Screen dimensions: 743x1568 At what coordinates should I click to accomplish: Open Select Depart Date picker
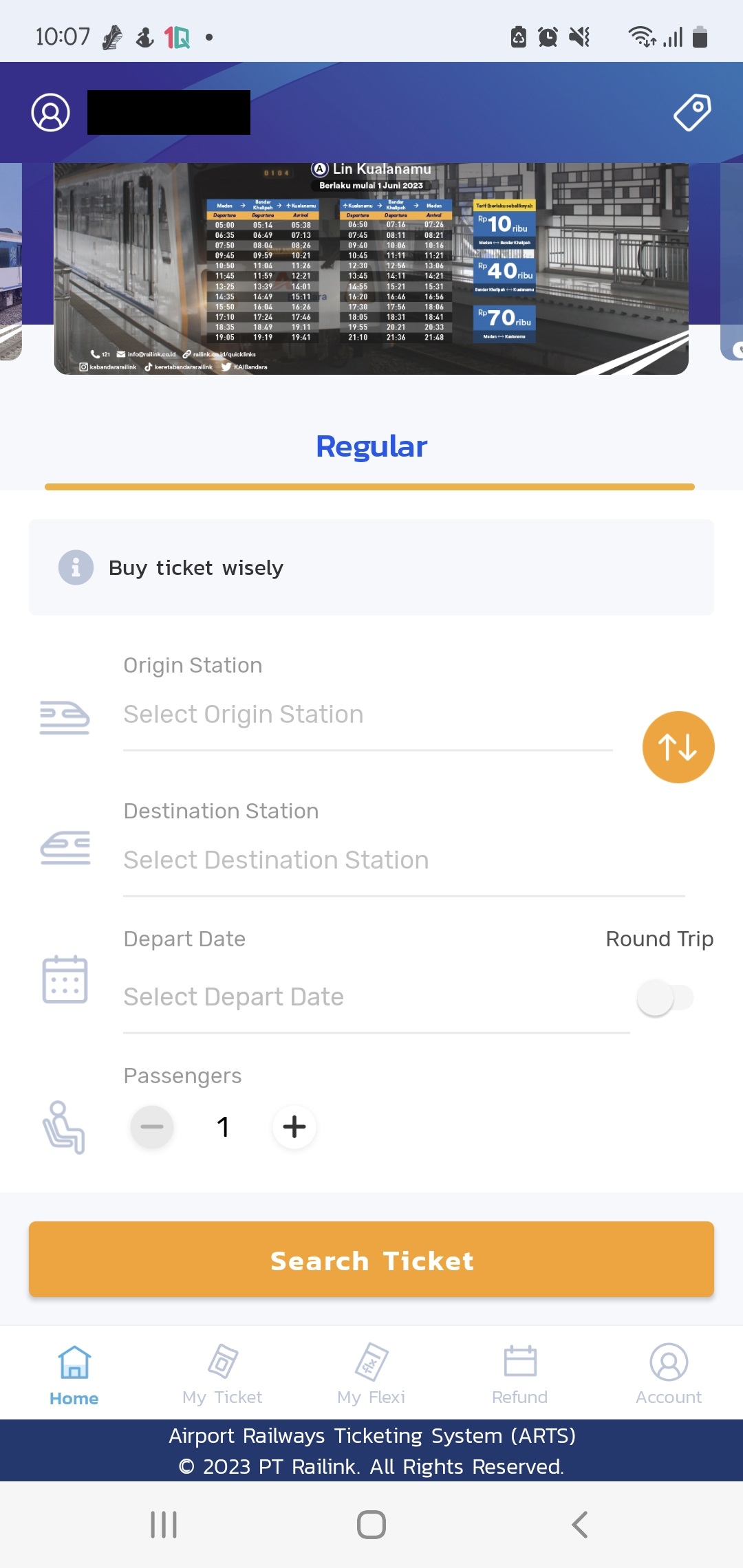tap(376, 997)
